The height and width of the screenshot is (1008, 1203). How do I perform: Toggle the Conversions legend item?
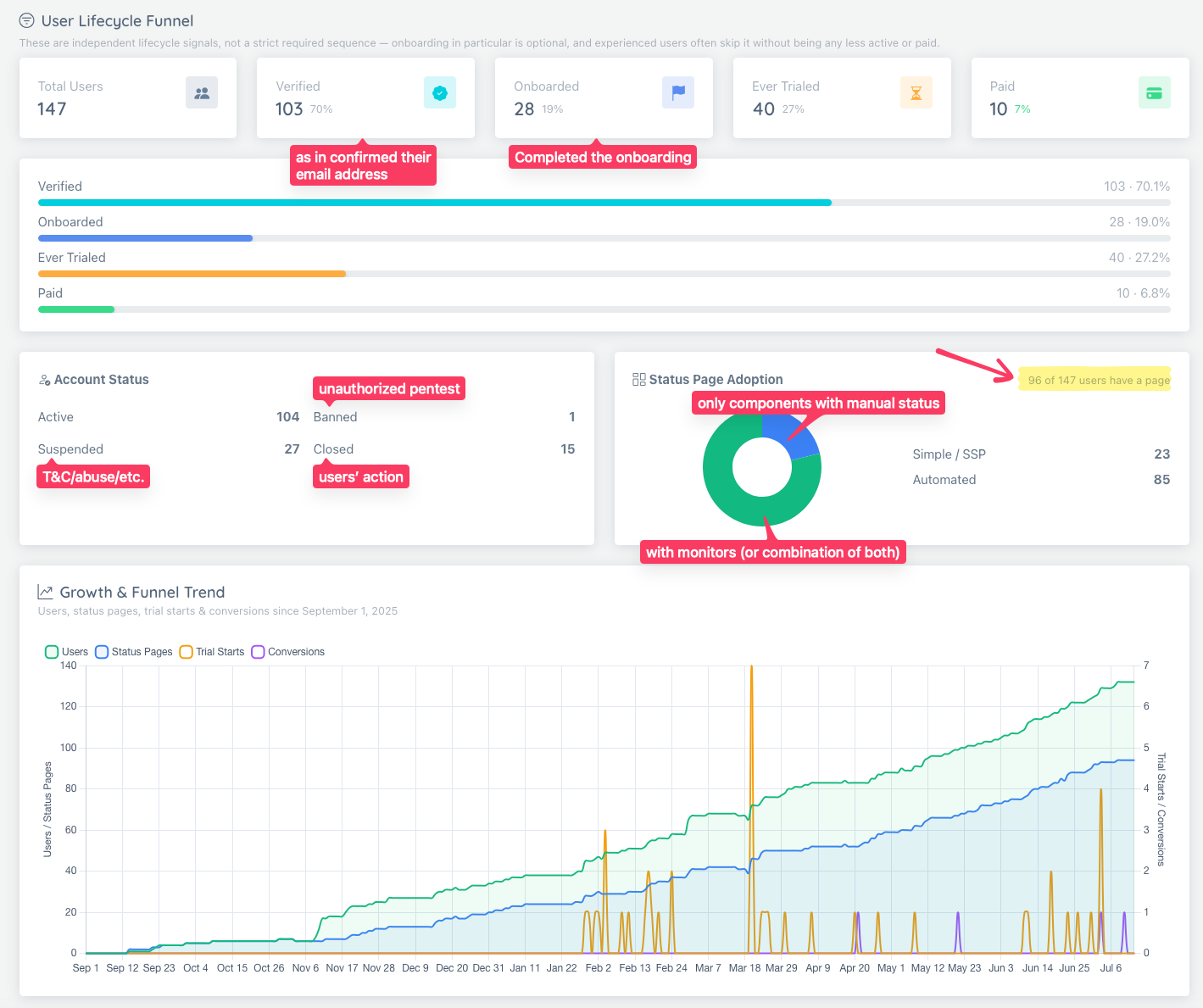tap(288, 652)
